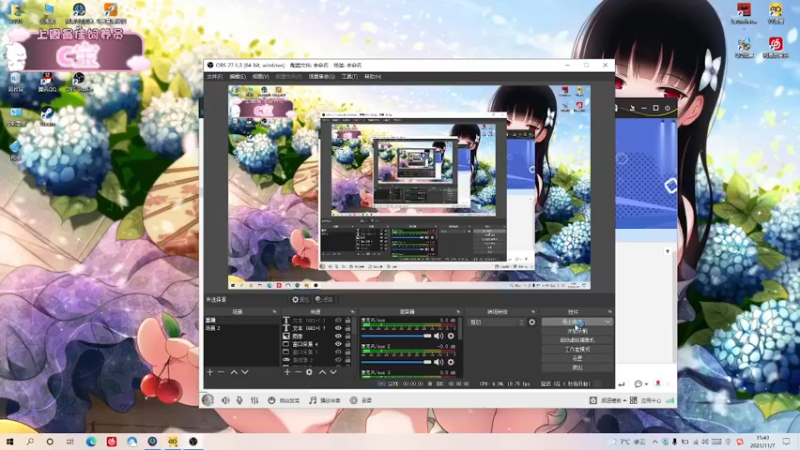Viewport: 800px width, 450px height.
Task: Click the speaker icon in the bottom app bar
Action: click(x=226, y=401)
